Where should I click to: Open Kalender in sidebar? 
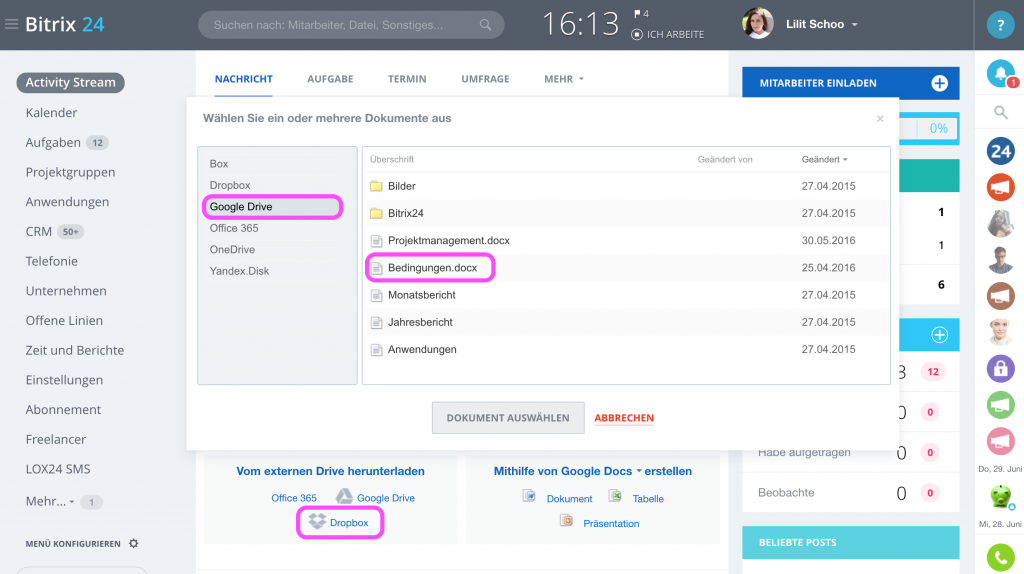(52, 112)
